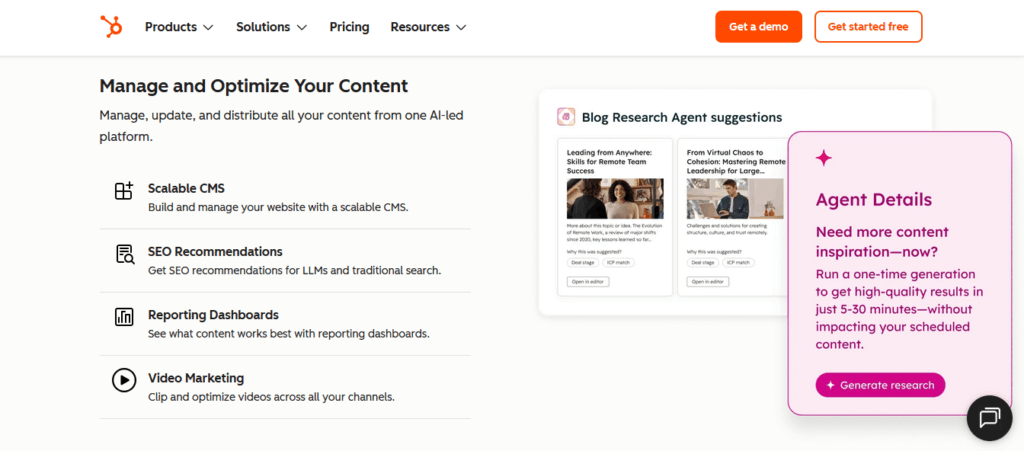Click the Leading from Anywhere article image
This screenshot has width=1024, height=451.
pyautogui.click(x=615, y=198)
